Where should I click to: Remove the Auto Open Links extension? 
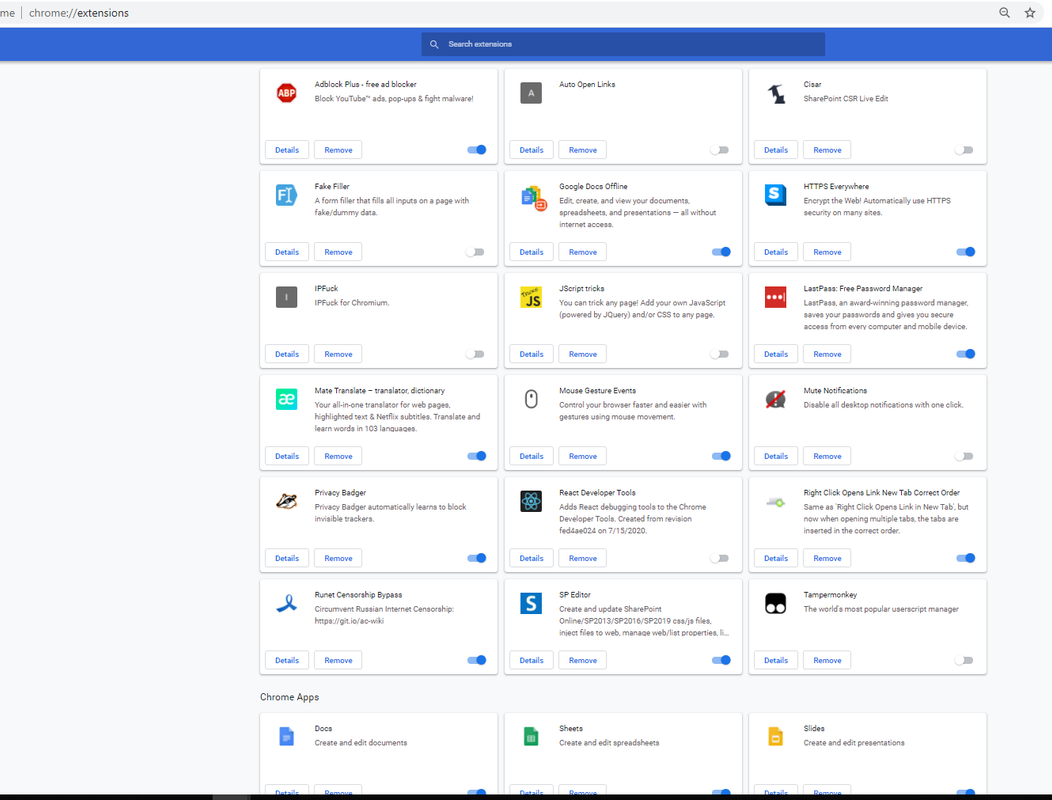click(x=582, y=150)
